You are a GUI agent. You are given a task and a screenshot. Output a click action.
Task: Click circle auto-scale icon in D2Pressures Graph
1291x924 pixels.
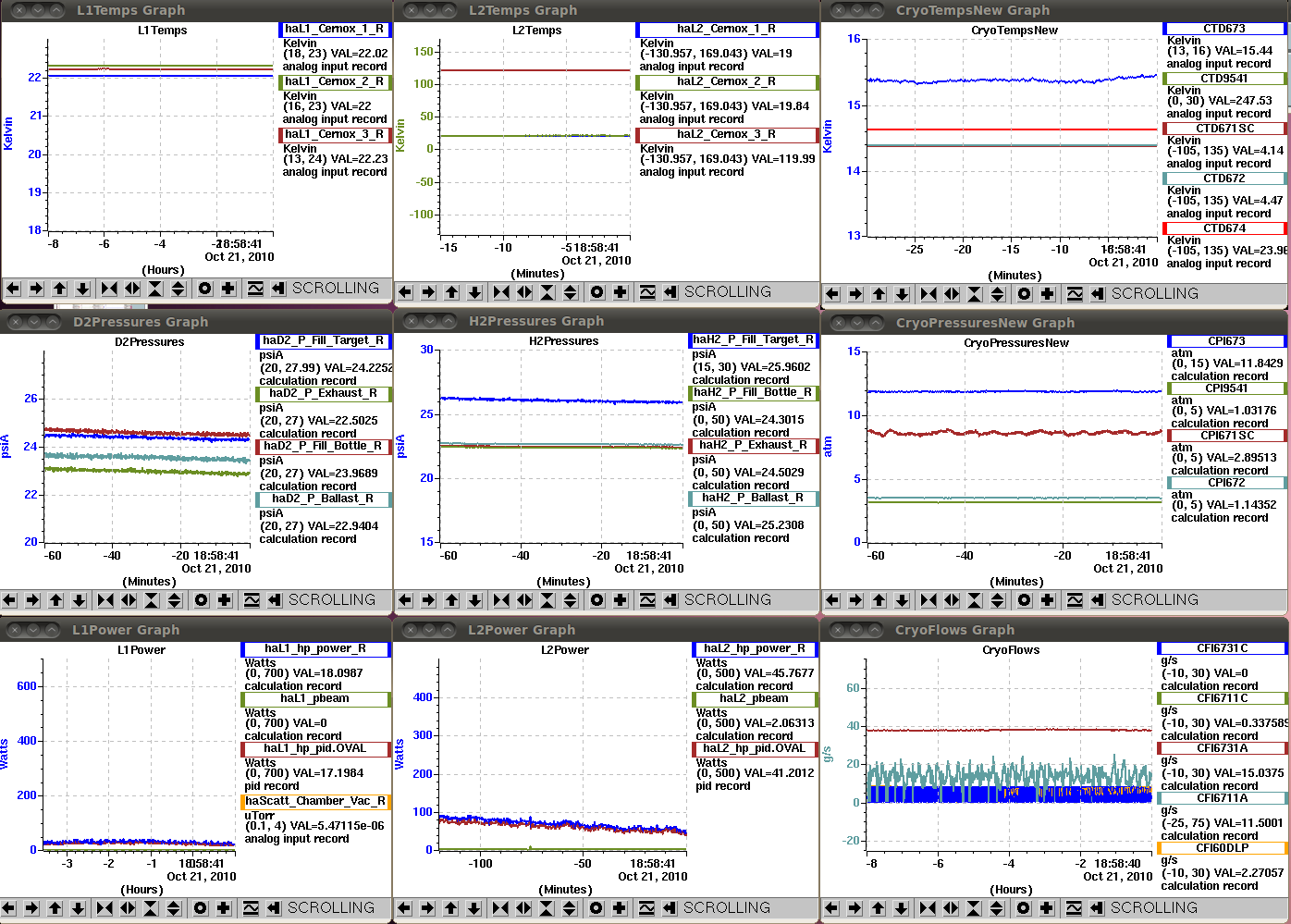[x=201, y=600]
